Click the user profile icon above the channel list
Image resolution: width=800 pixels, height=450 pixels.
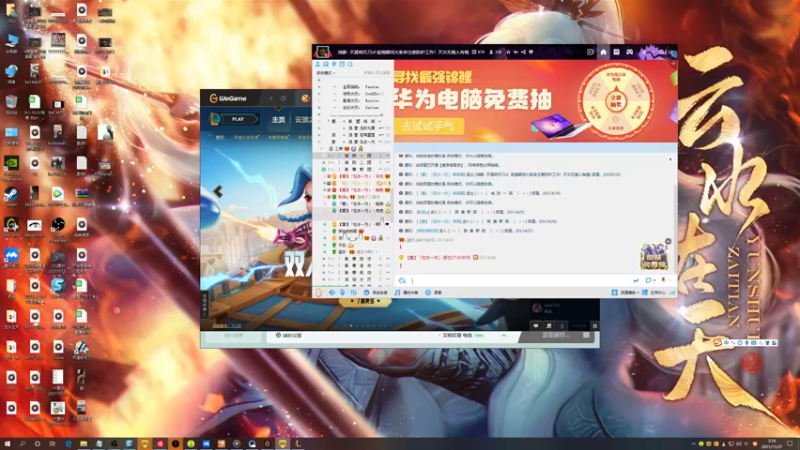(x=318, y=64)
